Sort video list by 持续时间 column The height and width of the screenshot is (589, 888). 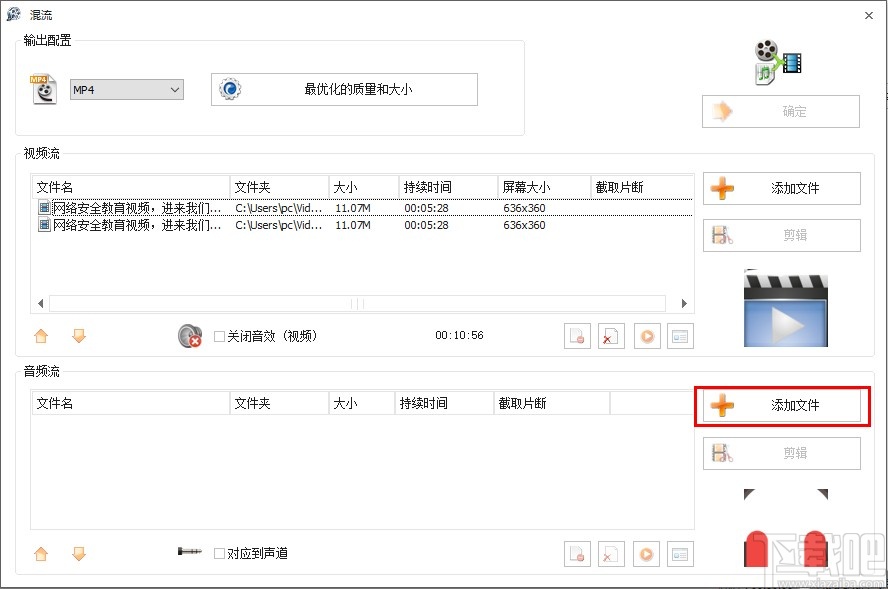pos(448,187)
